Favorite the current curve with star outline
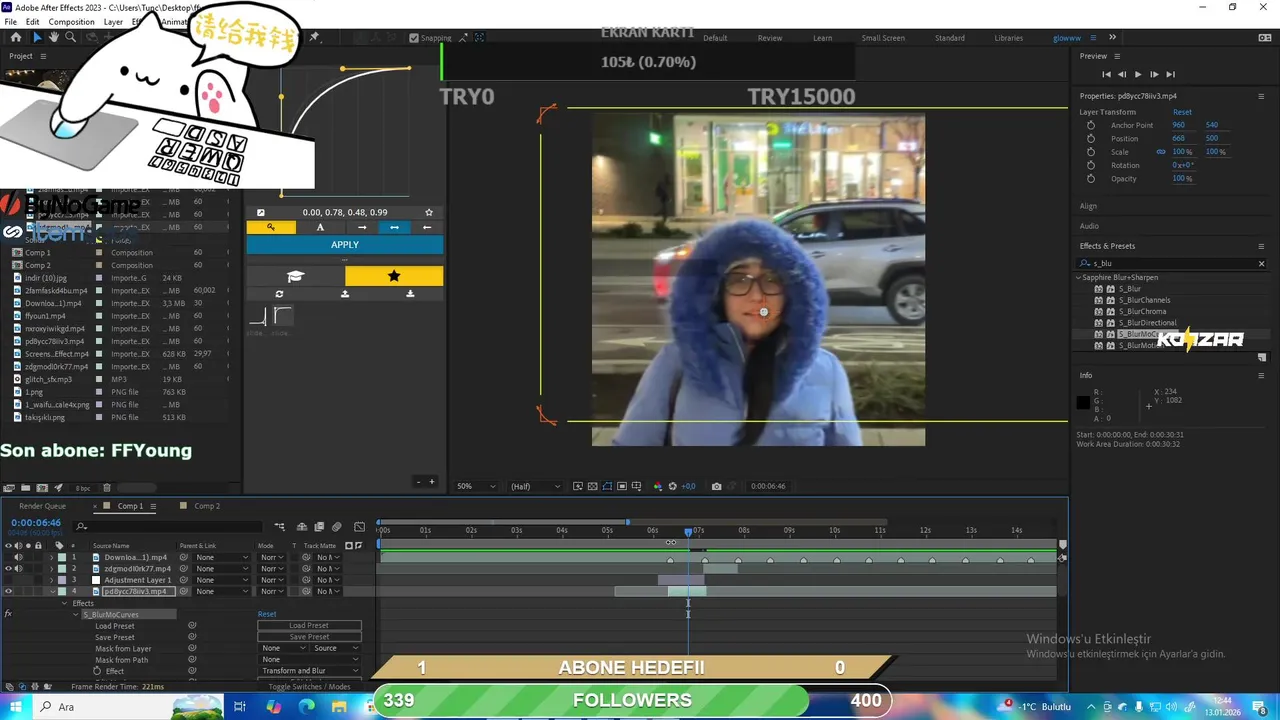Image resolution: width=1280 pixels, height=720 pixels. pos(429,212)
